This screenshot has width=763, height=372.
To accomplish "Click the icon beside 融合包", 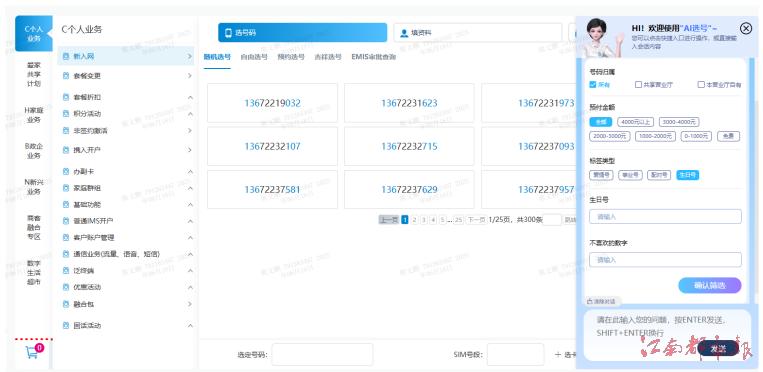I will point(66,304).
